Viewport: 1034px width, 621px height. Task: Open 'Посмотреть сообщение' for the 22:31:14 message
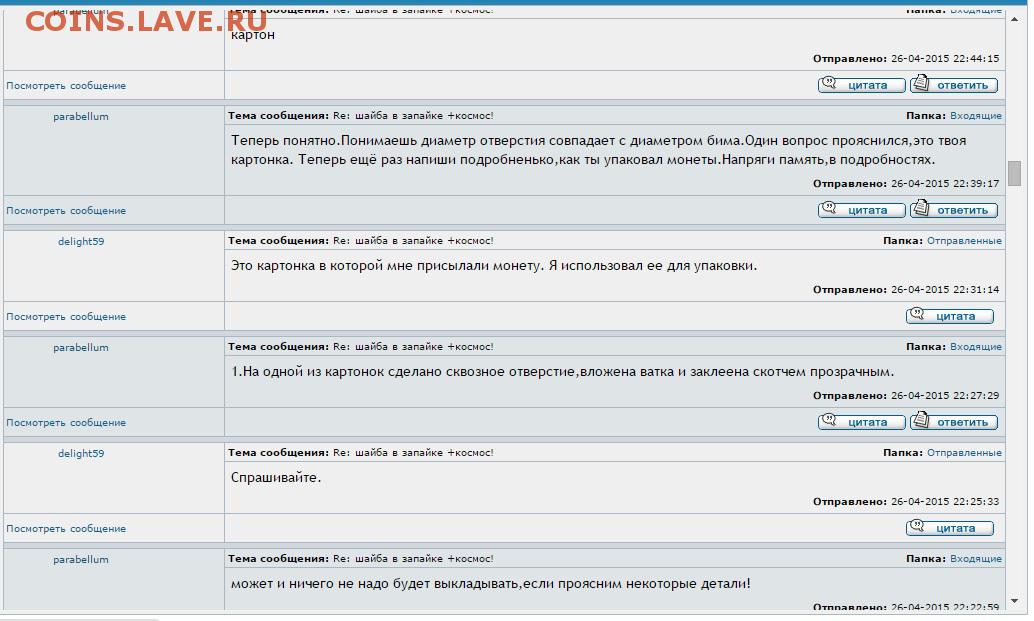66,317
